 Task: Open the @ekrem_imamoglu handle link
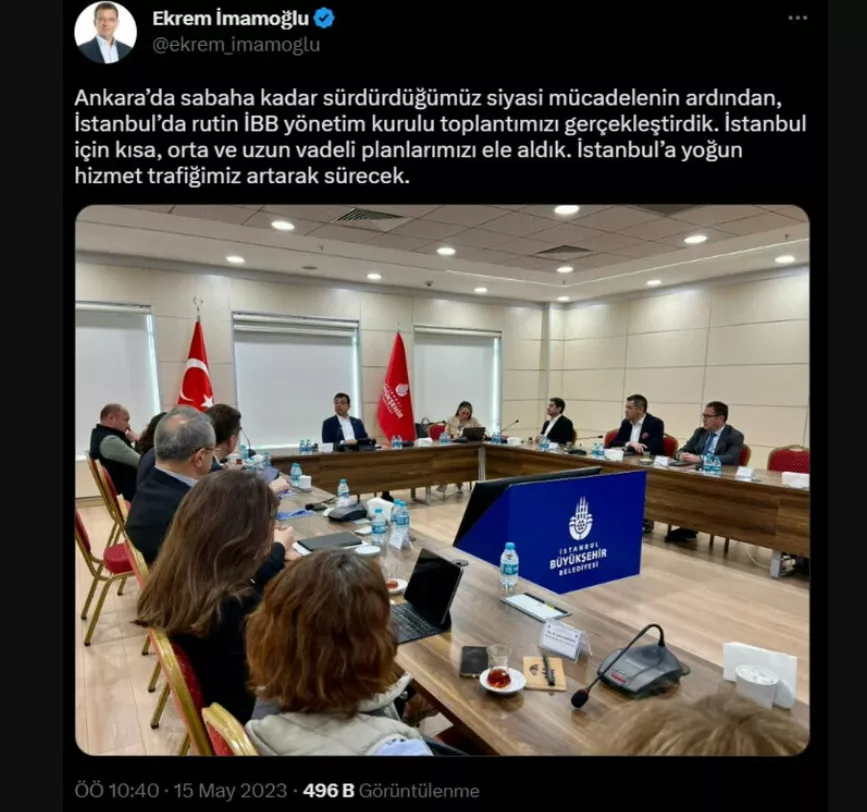click(x=236, y=45)
